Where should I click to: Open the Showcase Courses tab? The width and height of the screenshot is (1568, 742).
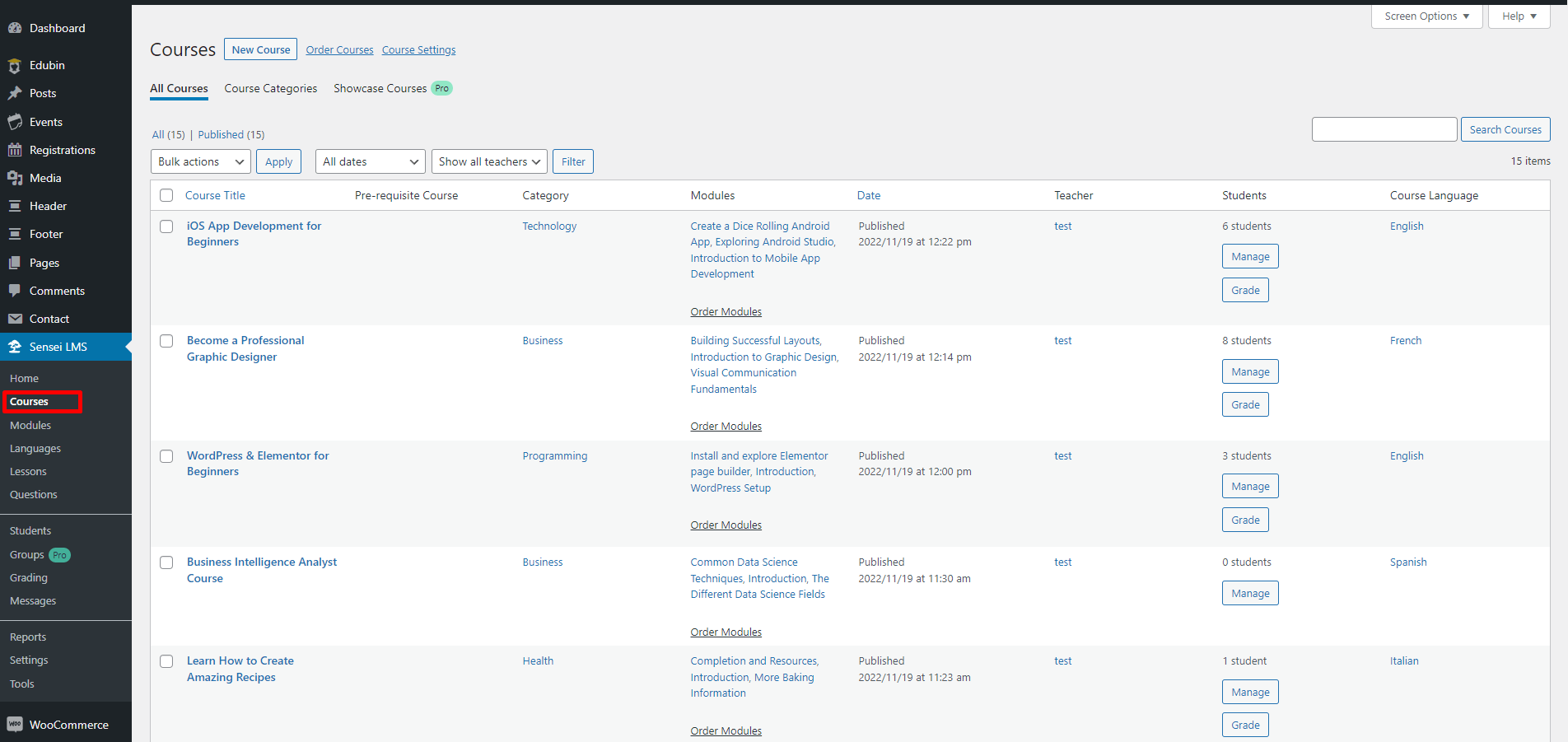tap(380, 88)
